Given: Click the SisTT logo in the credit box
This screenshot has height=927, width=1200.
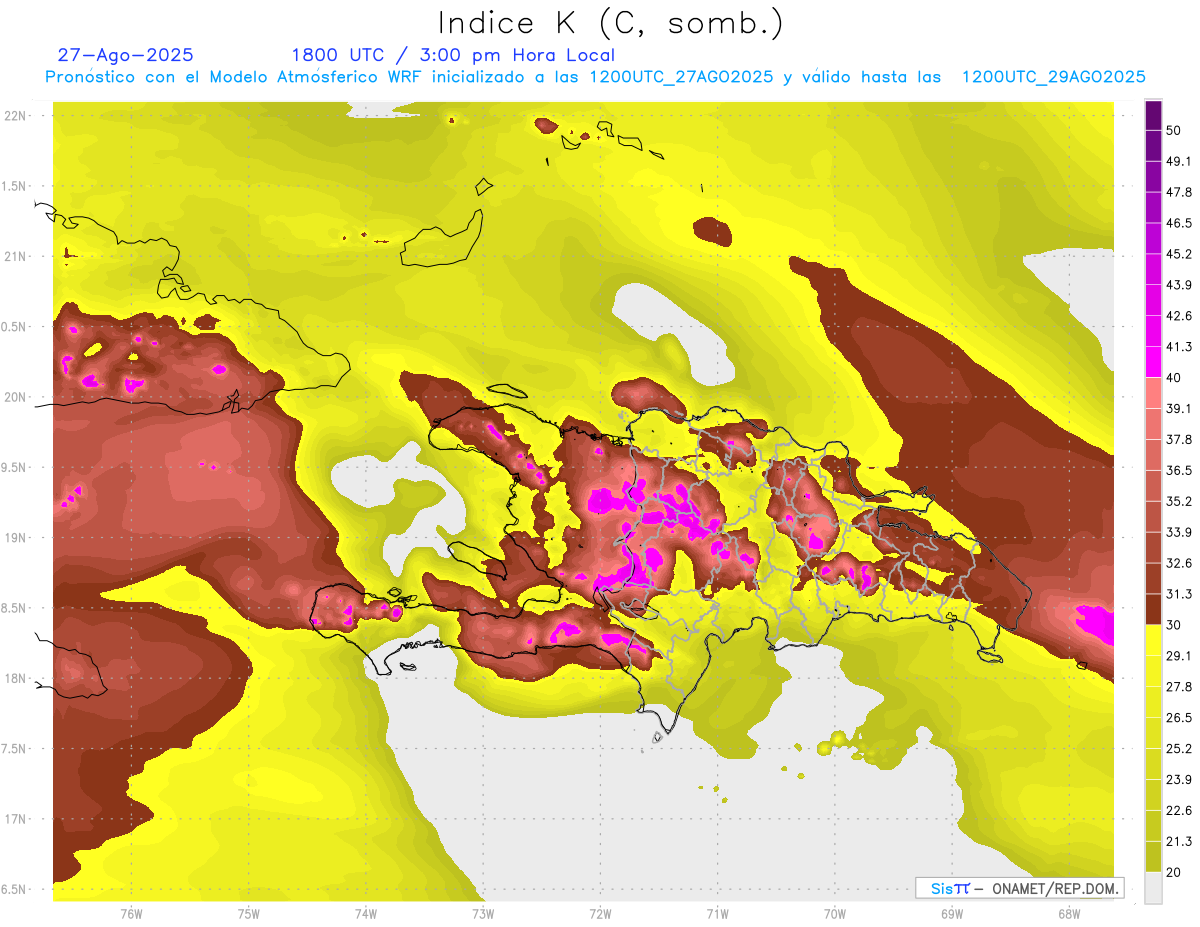Looking at the screenshot, I should click(949, 888).
